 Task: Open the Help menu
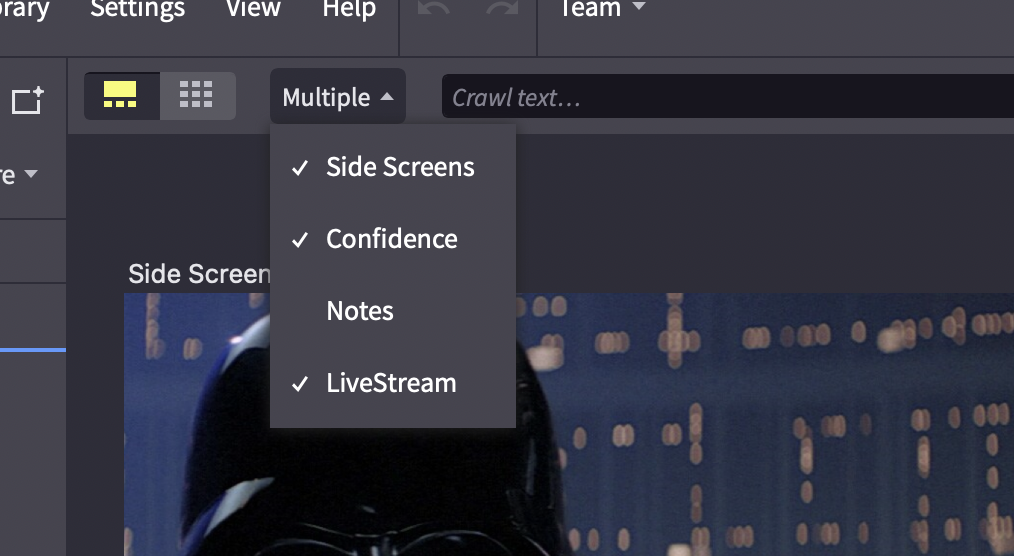point(349,9)
